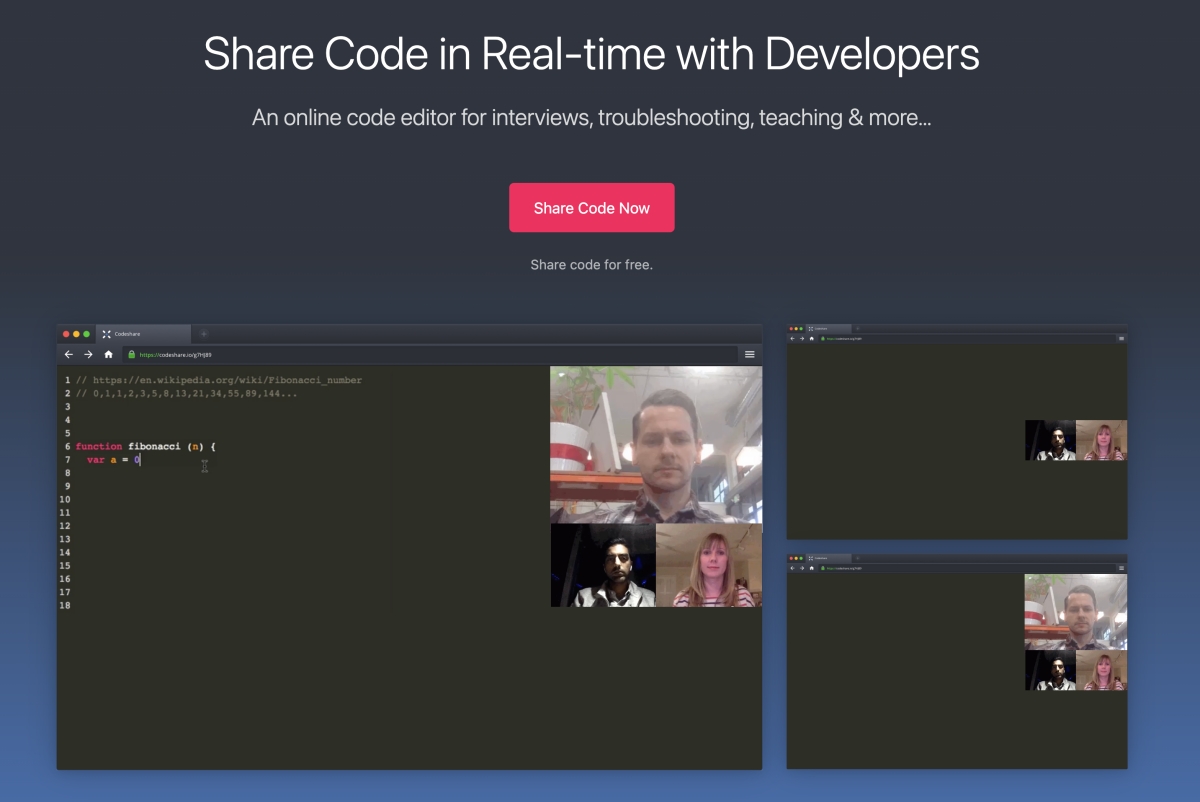This screenshot has height=802, width=1200.
Task: Click the large video of man in plaid shirt
Action: (x=656, y=444)
